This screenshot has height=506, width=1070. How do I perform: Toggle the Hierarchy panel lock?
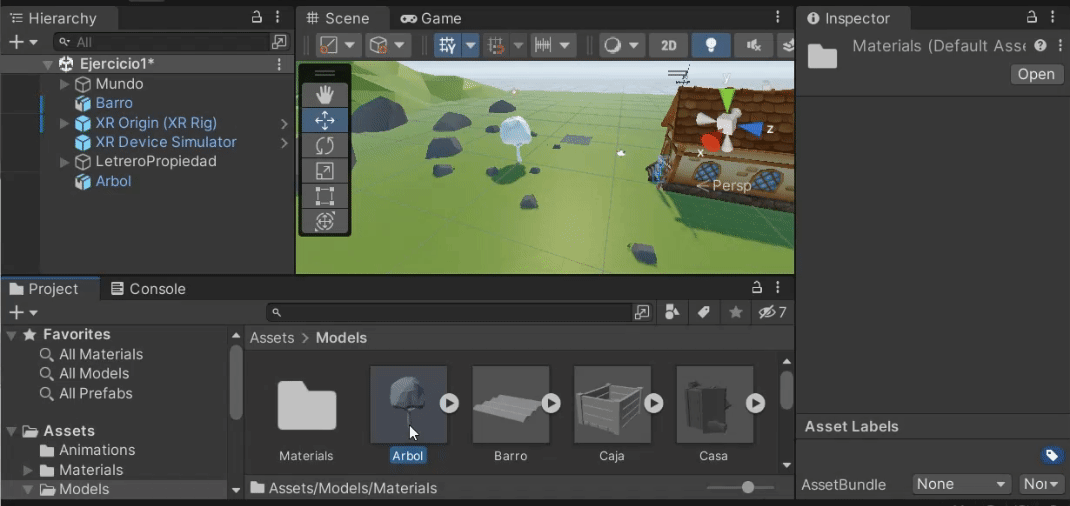(257, 17)
